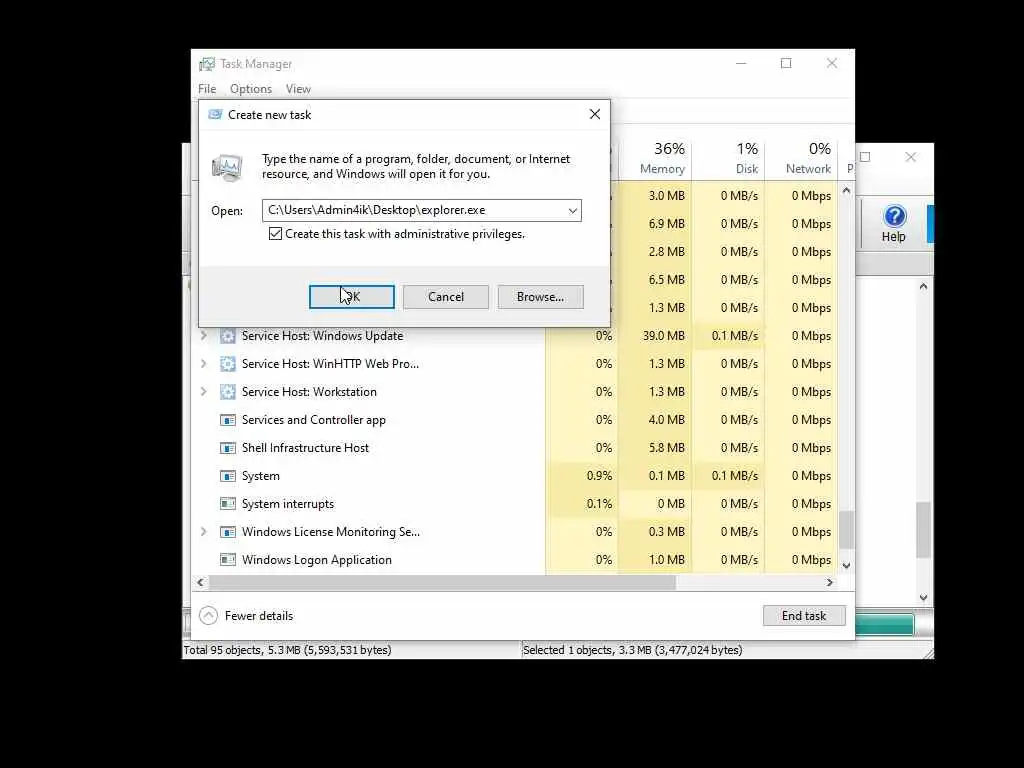Click the Fewer details circle arrow icon
1024x768 pixels.
pos(208,616)
